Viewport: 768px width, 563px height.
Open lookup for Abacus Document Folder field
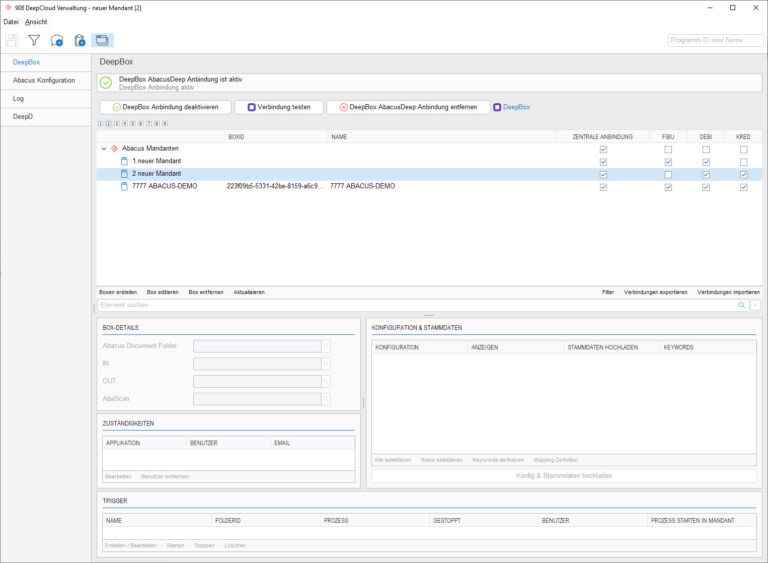326,346
